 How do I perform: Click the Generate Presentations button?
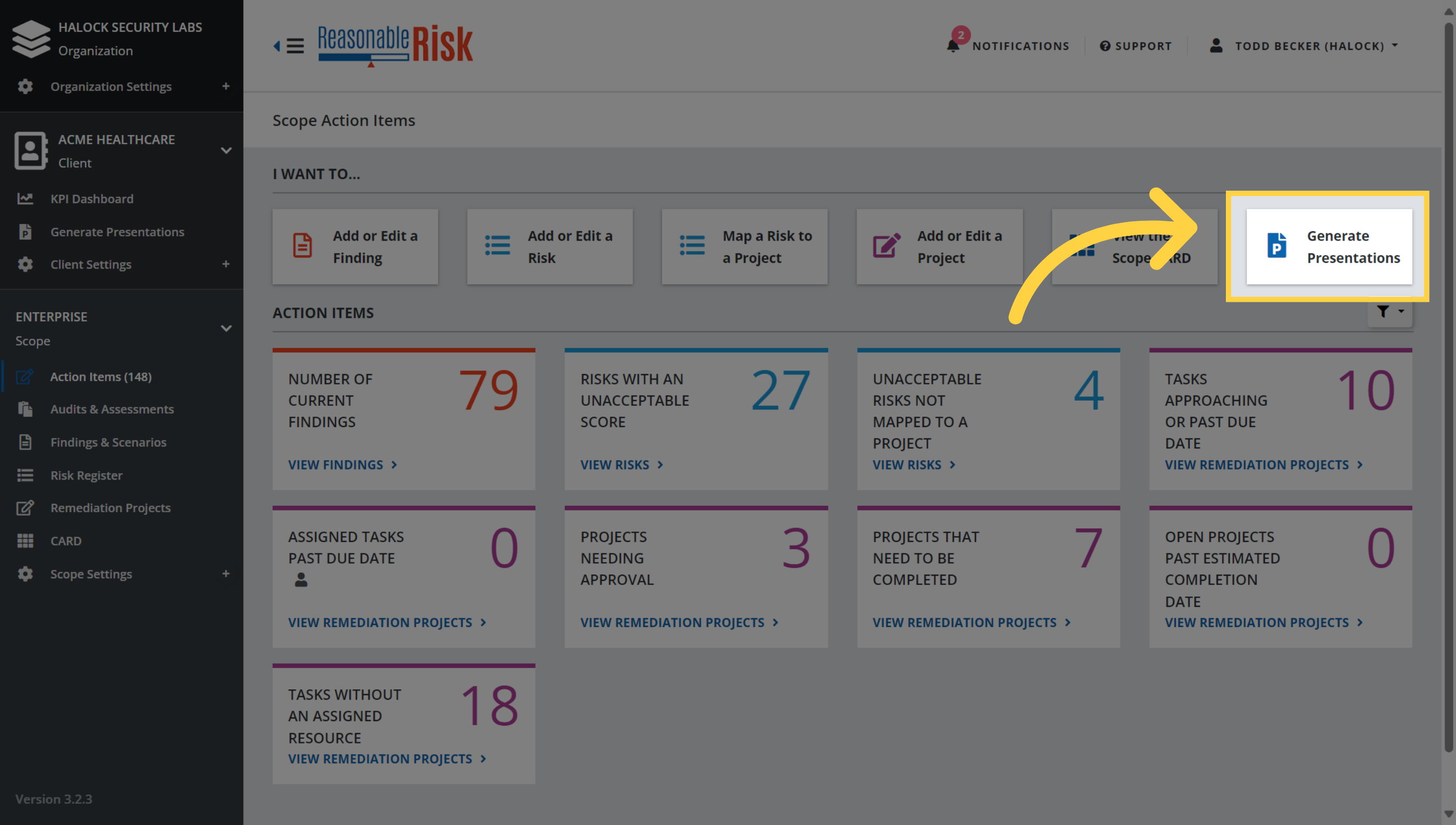[1329, 246]
